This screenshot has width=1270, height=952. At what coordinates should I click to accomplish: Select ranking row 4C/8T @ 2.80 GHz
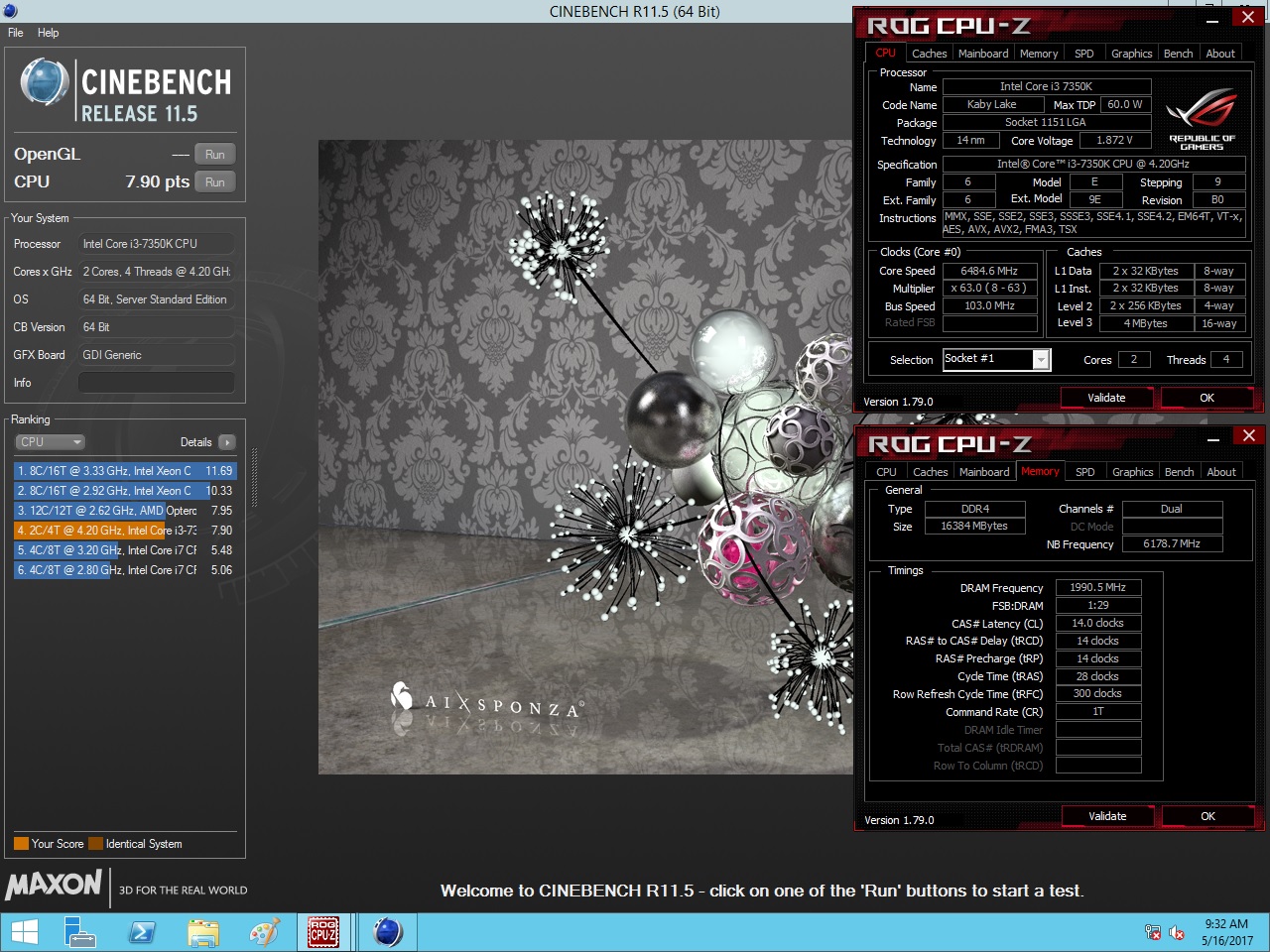(x=125, y=570)
